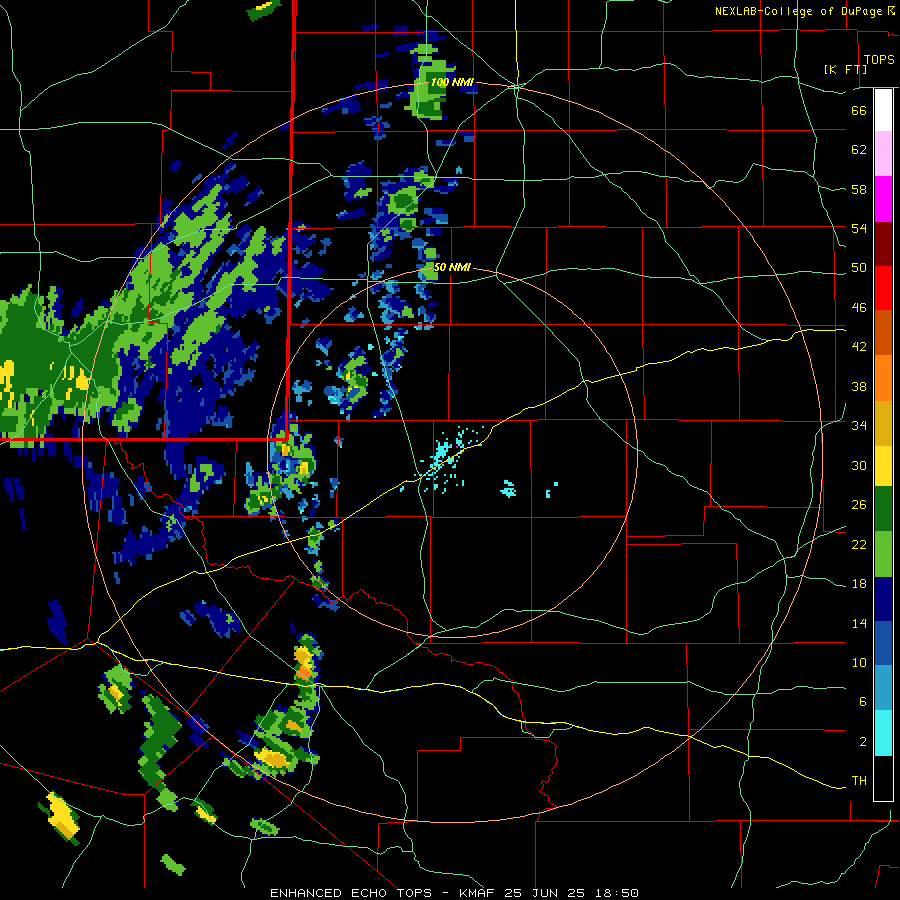Click the TH legend label
Image resolution: width=900 pixels, height=900 pixels.
click(859, 781)
